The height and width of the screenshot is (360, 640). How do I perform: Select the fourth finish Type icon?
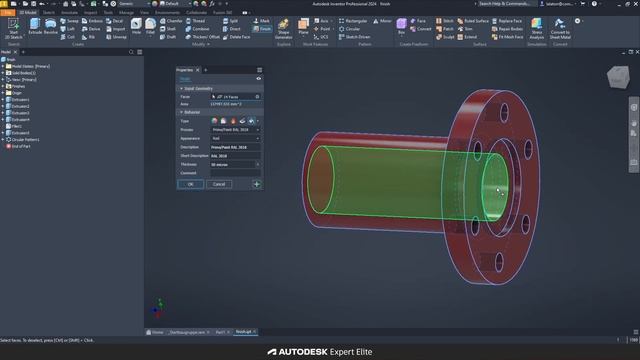pos(242,121)
